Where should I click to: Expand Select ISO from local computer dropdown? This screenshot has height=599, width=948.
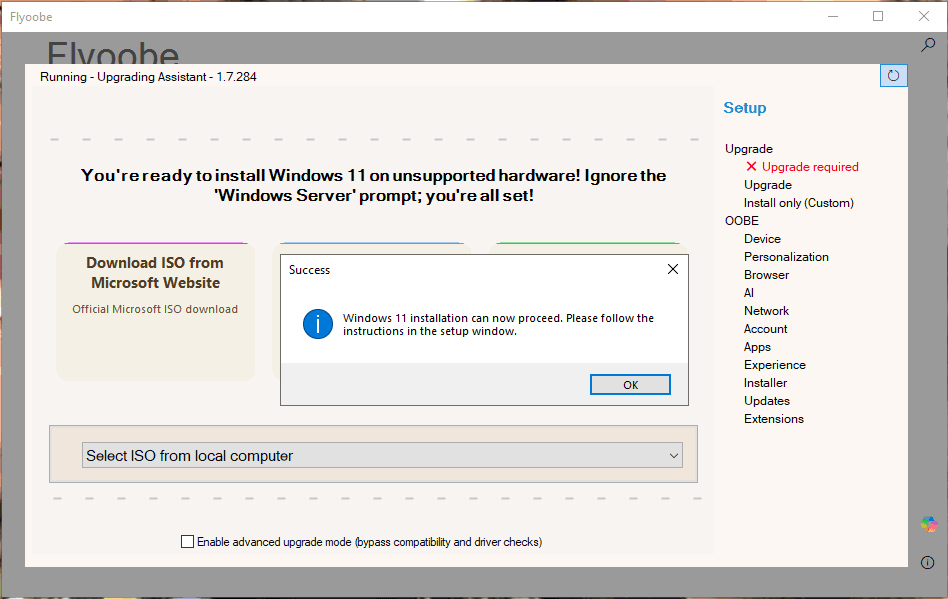click(x=382, y=455)
